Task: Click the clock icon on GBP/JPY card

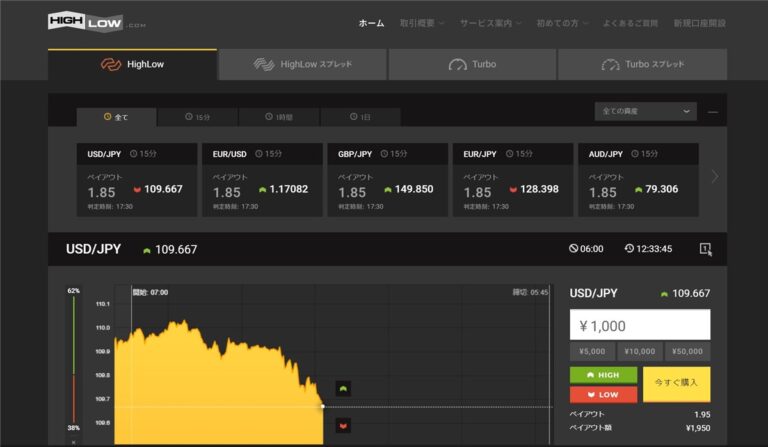Action: [x=384, y=154]
